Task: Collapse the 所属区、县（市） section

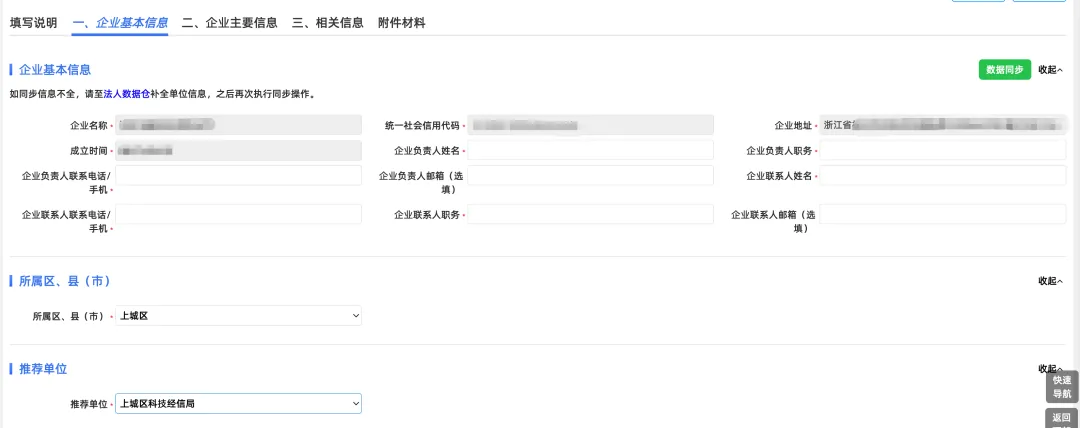Action: 1050,281
